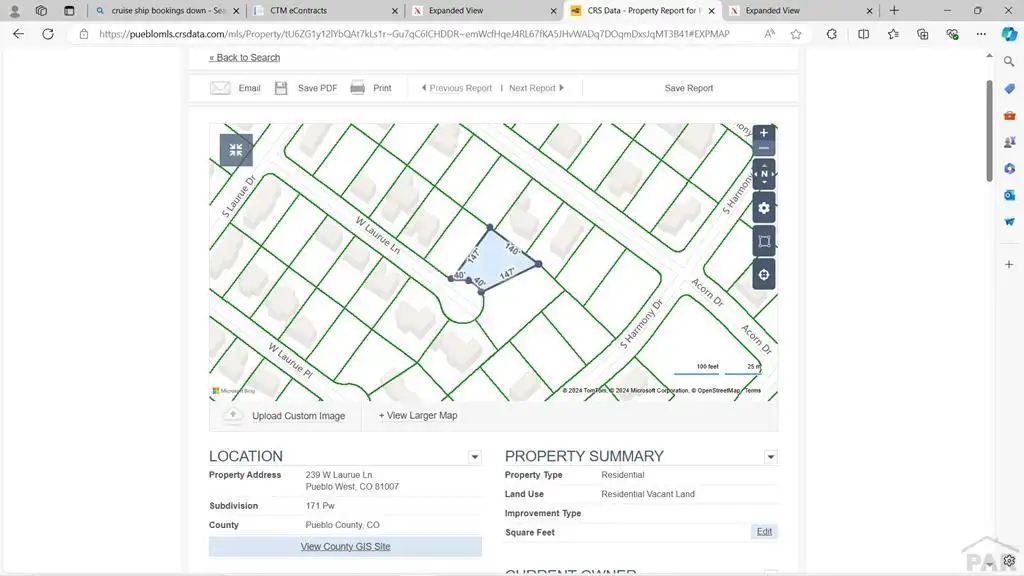
Task: Switch to CTM eContracts tab
Action: [x=326, y=10]
